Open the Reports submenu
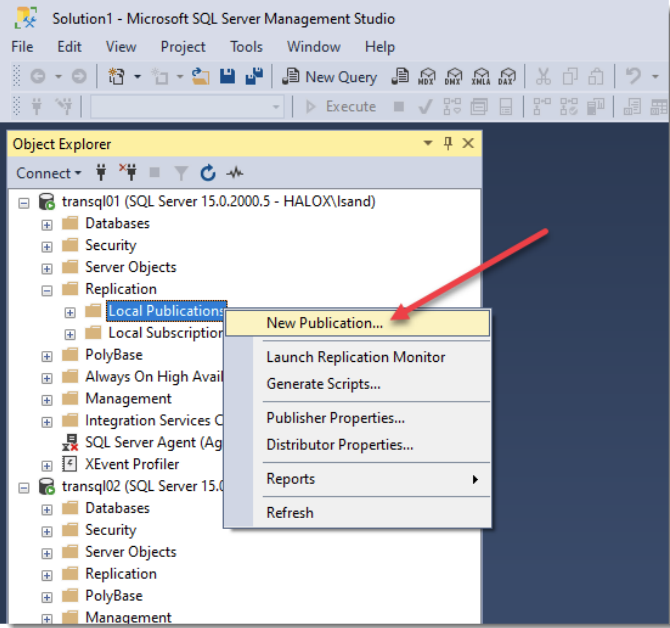 tap(358, 479)
